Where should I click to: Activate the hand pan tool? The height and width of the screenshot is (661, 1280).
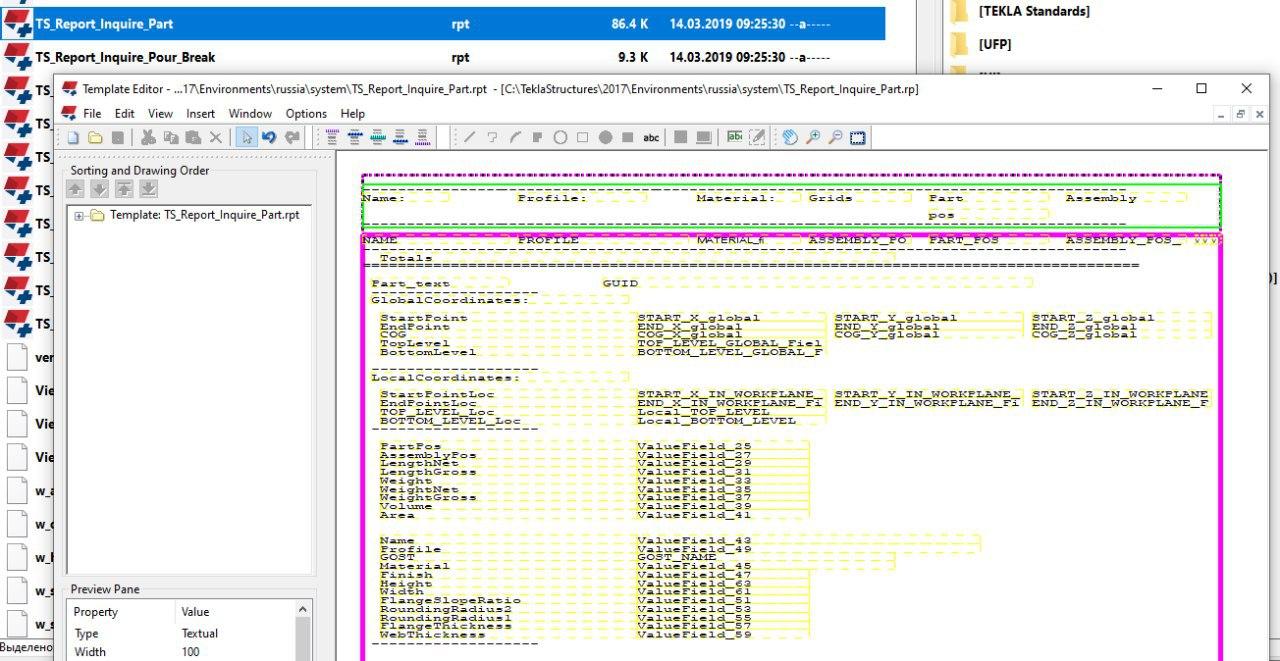click(x=790, y=138)
